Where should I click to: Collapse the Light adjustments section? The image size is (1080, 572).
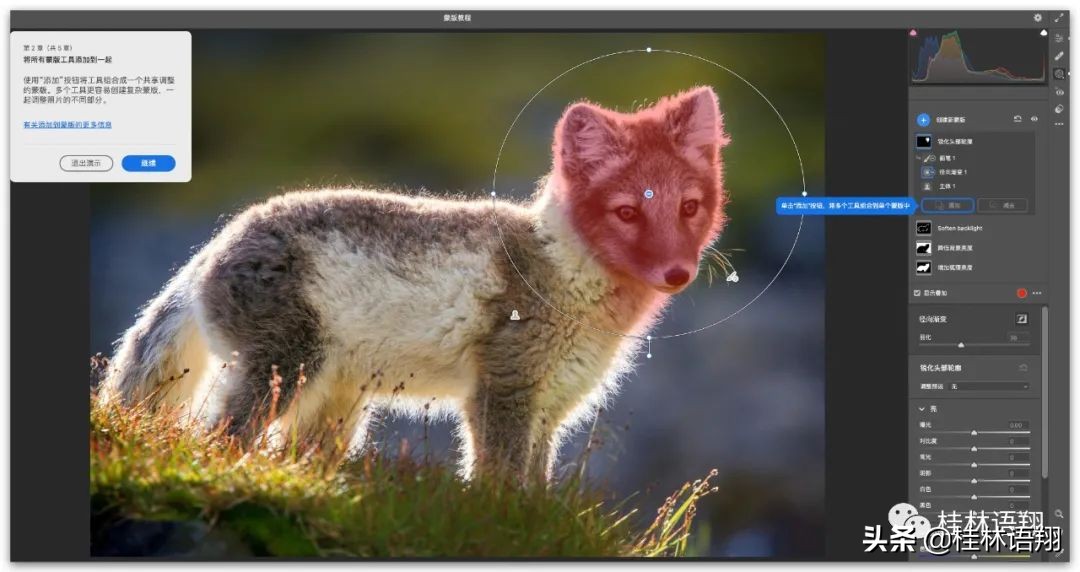point(921,409)
